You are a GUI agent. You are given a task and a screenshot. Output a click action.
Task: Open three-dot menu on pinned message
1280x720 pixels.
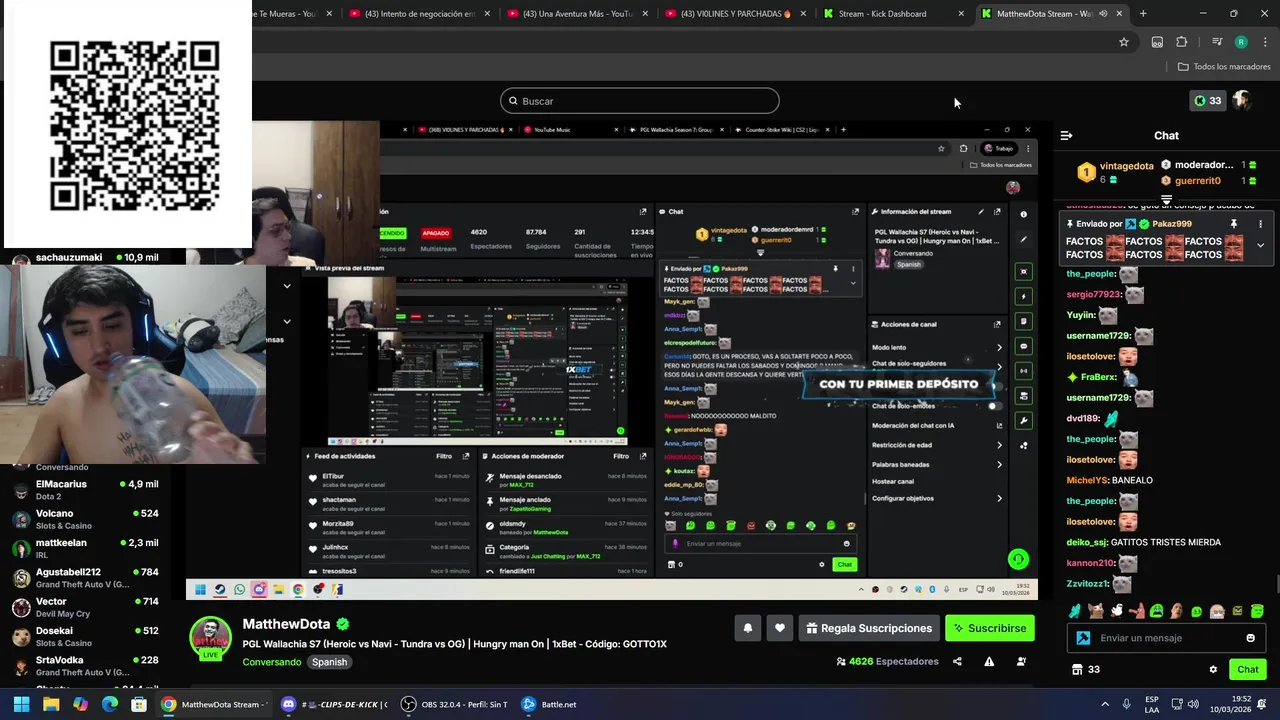(1260, 224)
